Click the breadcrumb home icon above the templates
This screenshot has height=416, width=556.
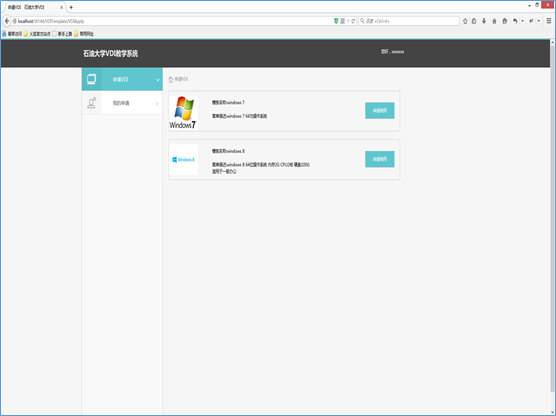[171, 79]
